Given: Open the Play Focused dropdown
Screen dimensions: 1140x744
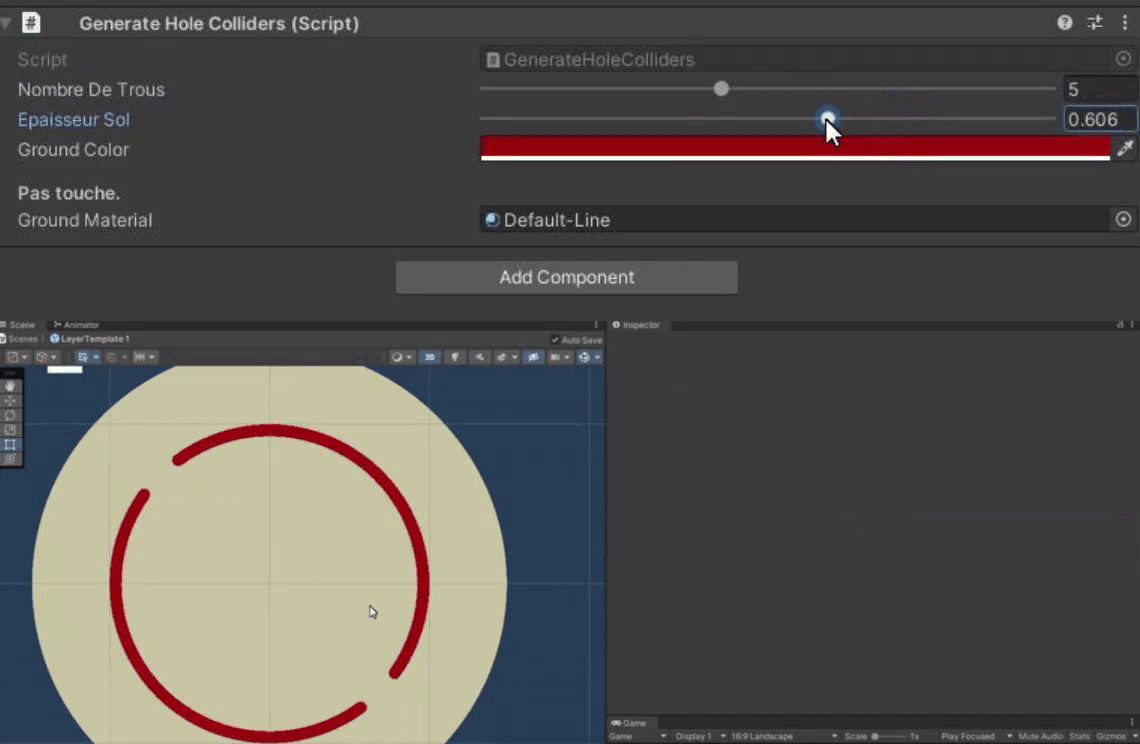Looking at the screenshot, I should pyautogui.click(x=976, y=736).
